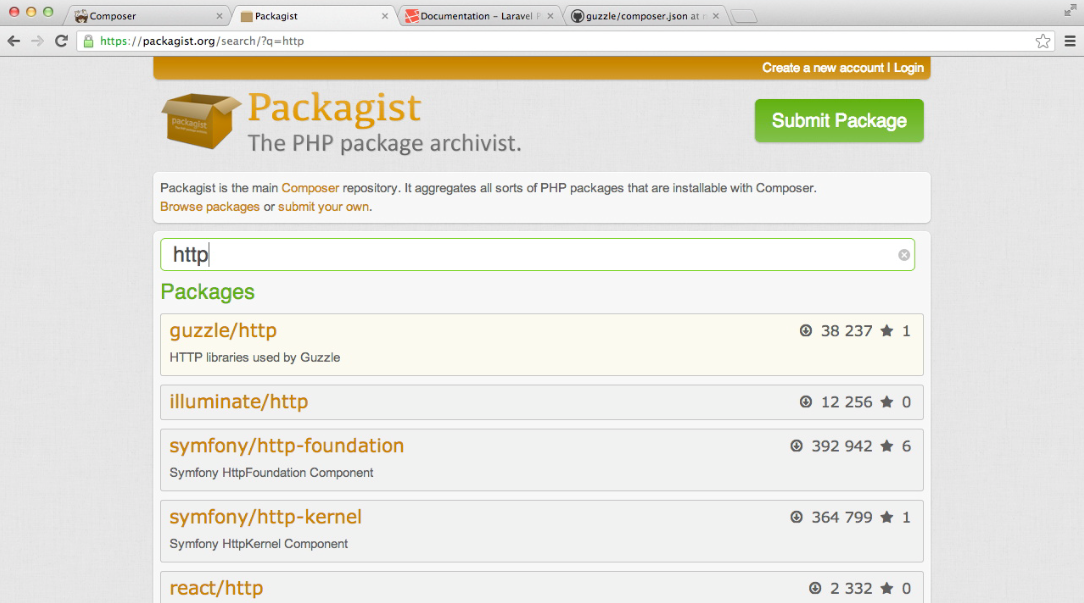This screenshot has width=1084, height=603.
Task: Open a new browser tab
Action: pyautogui.click(x=744, y=17)
